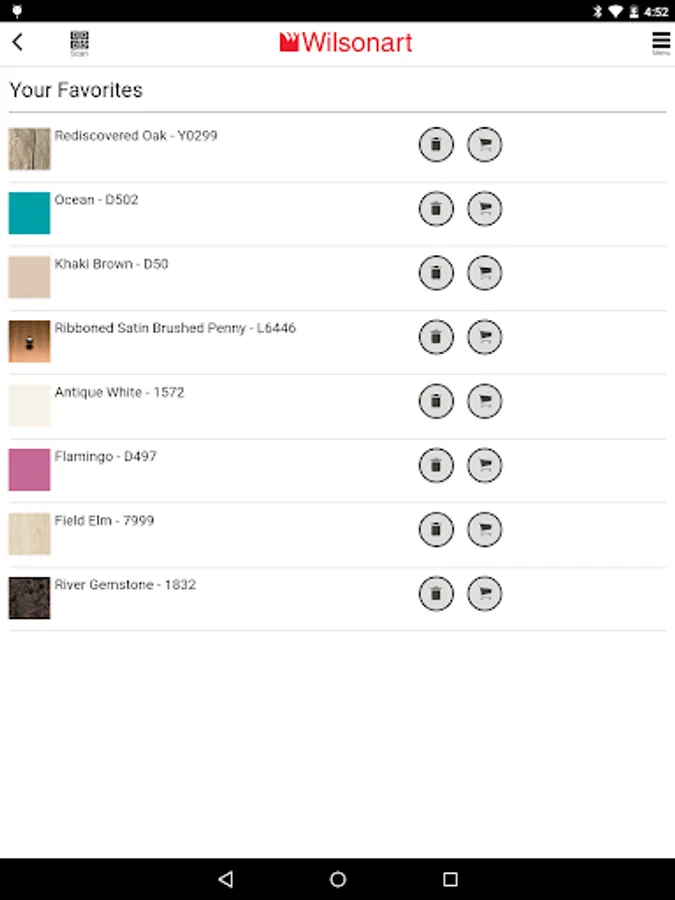Add Rediscovered Oak to cart
This screenshot has height=900, width=675.
pyautogui.click(x=484, y=145)
